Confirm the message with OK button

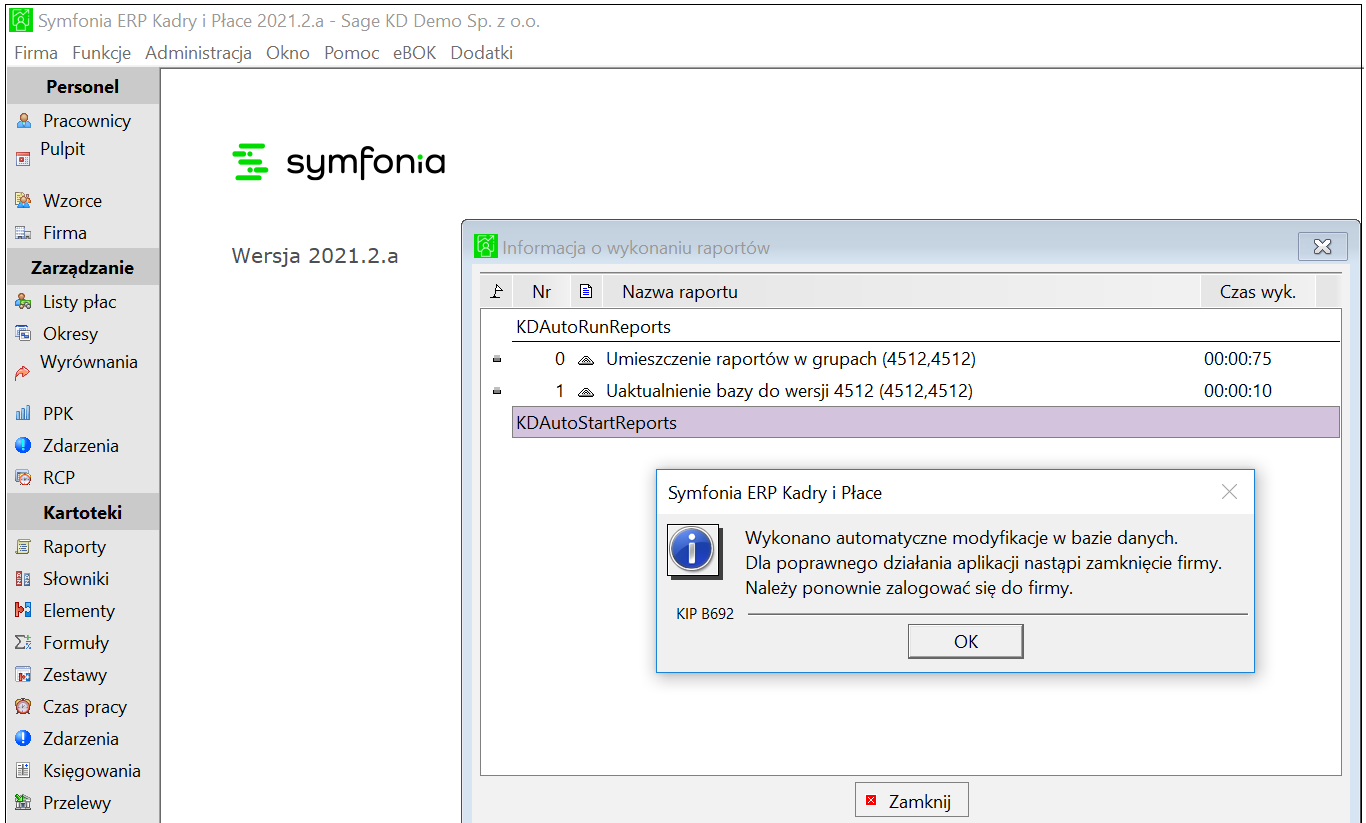pyautogui.click(x=965, y=642)
